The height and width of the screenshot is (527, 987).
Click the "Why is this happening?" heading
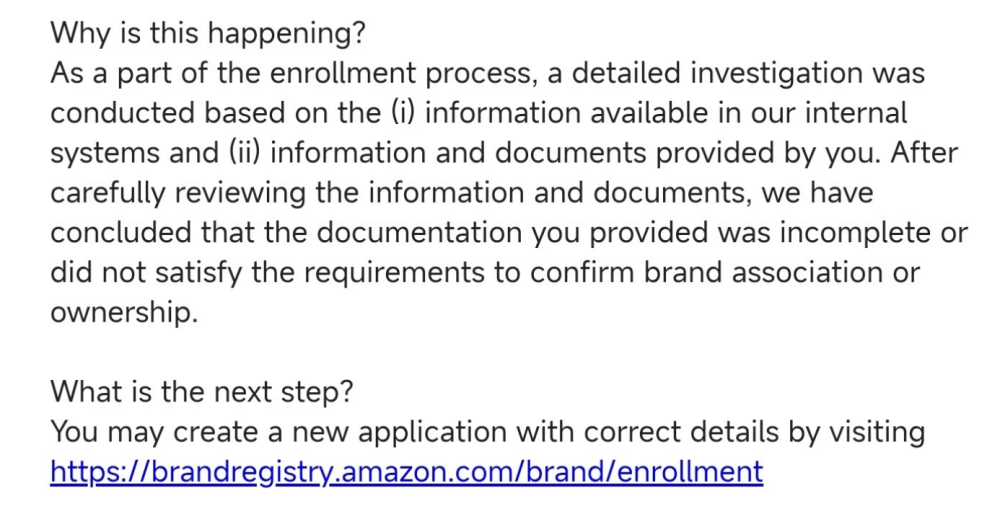click(208, 33)
